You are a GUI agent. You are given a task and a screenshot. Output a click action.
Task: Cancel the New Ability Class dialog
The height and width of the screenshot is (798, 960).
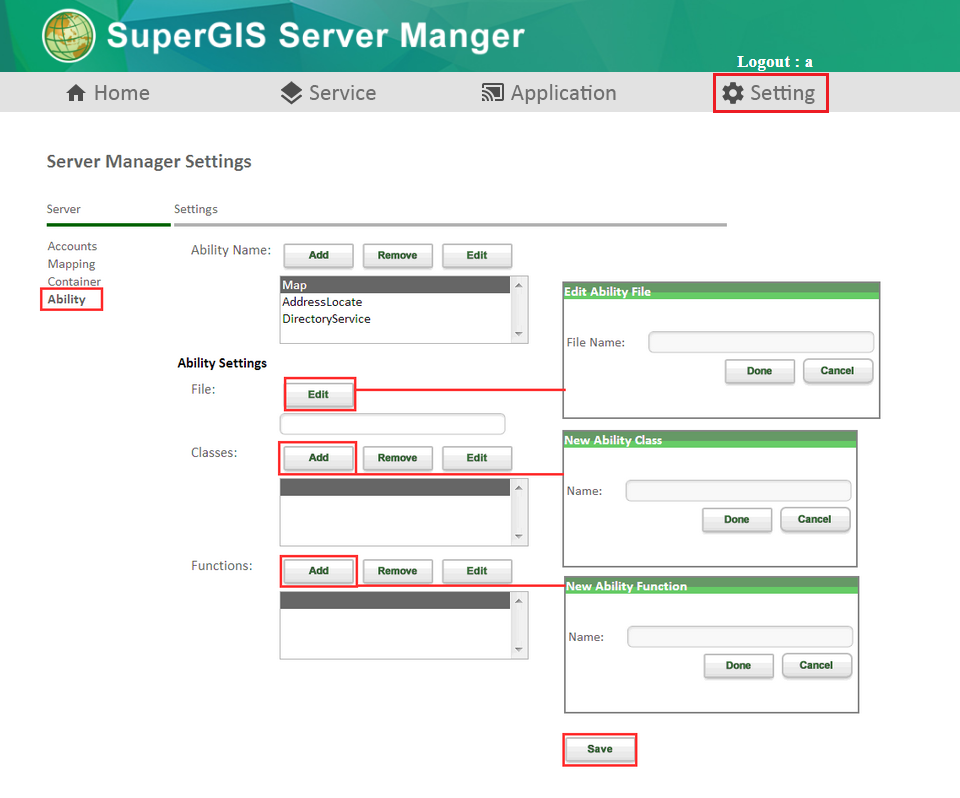tap(814, 519)
